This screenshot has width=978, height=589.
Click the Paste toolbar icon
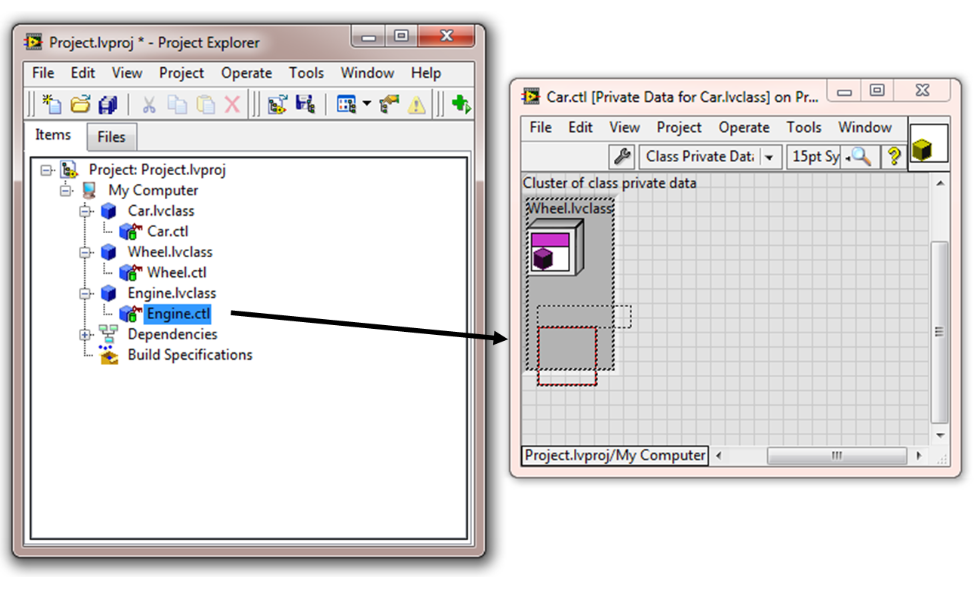(x=205, y=104)
